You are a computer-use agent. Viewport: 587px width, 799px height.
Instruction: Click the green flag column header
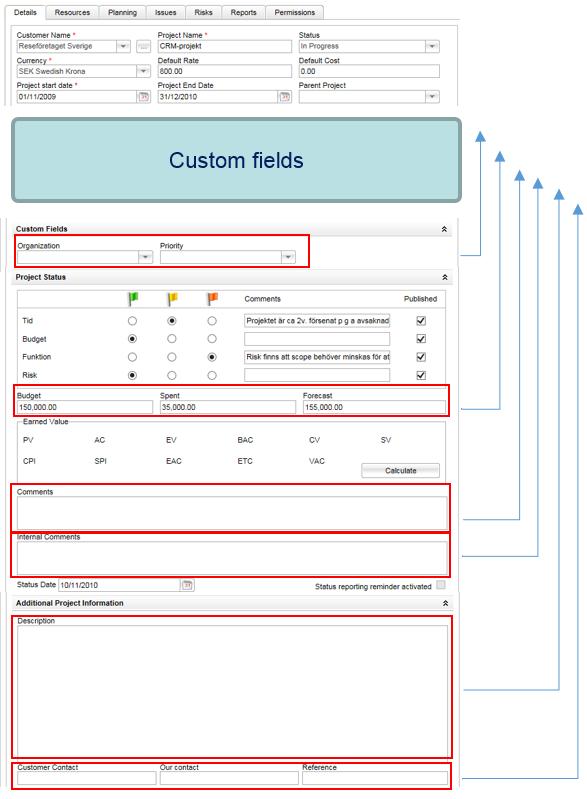[x=133, y=299]
